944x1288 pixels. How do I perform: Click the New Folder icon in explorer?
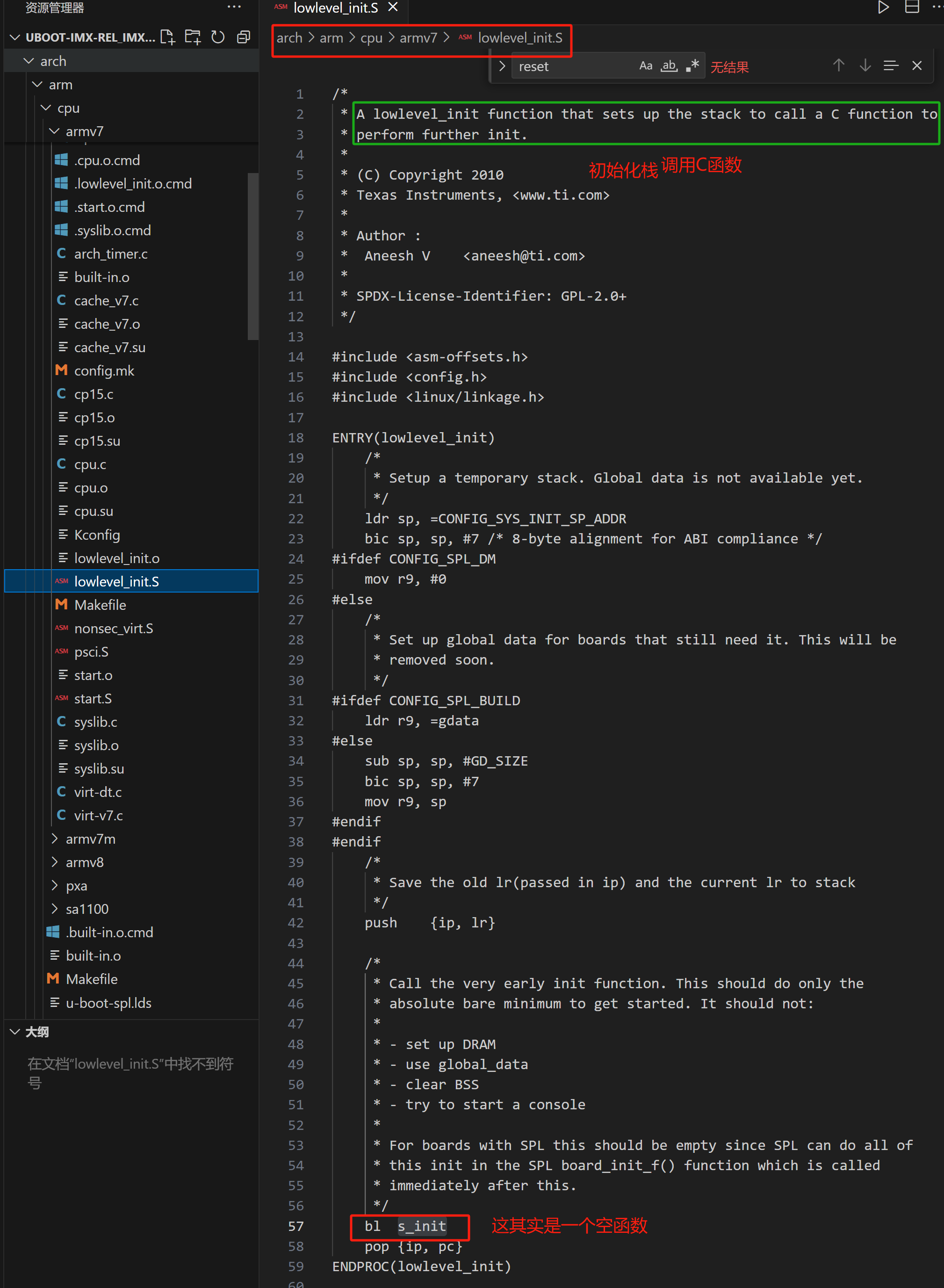pyautogui.click(x=193, y=37)
